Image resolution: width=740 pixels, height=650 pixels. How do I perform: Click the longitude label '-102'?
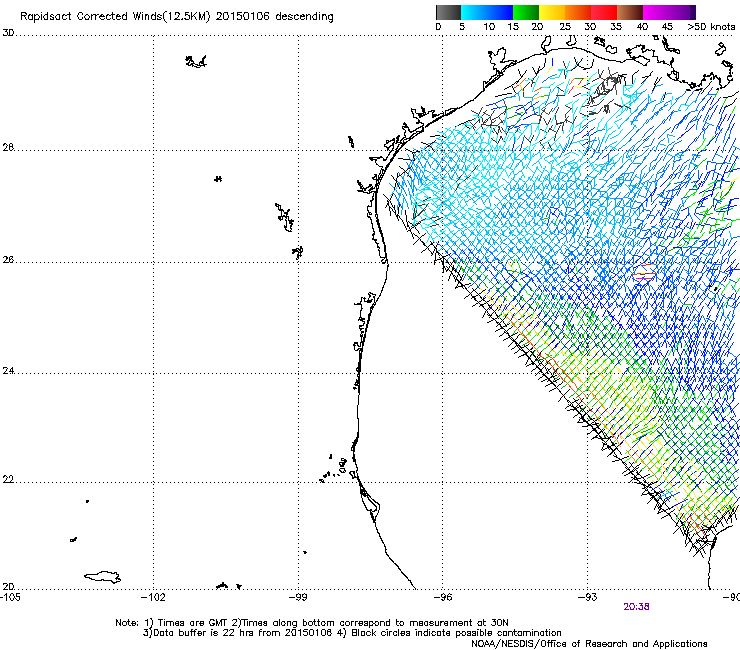coord(154,597)
